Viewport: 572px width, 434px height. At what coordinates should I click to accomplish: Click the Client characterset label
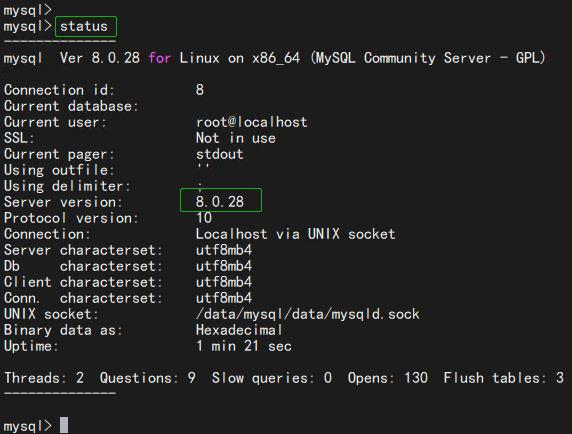(84, 282)
